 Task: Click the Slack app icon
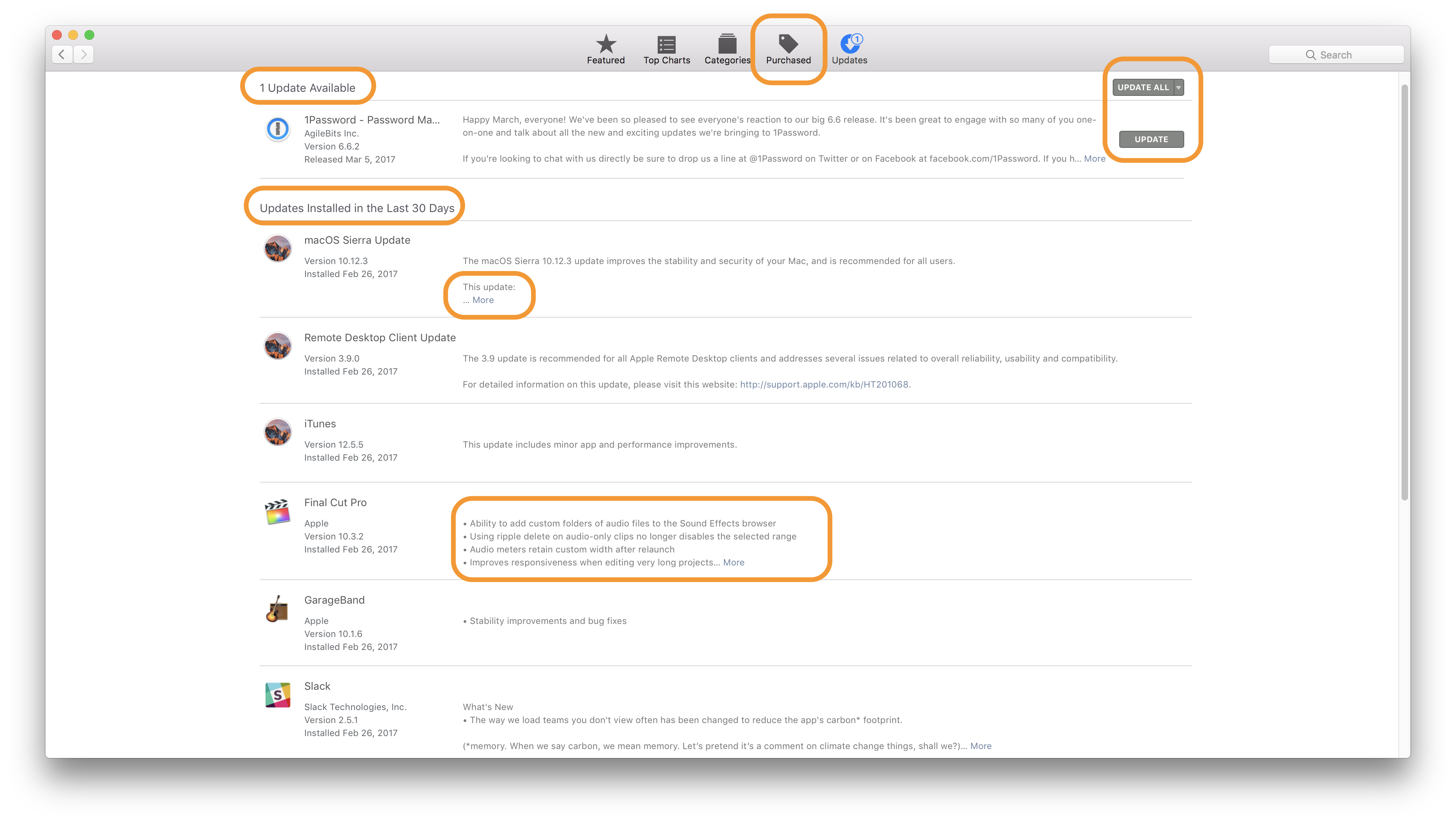277,695
